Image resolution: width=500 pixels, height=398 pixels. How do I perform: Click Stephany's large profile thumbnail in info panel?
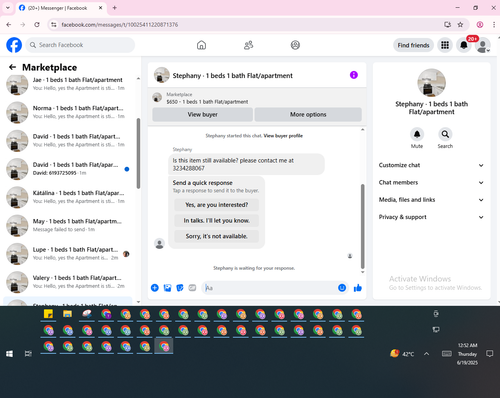click(431, 83)
